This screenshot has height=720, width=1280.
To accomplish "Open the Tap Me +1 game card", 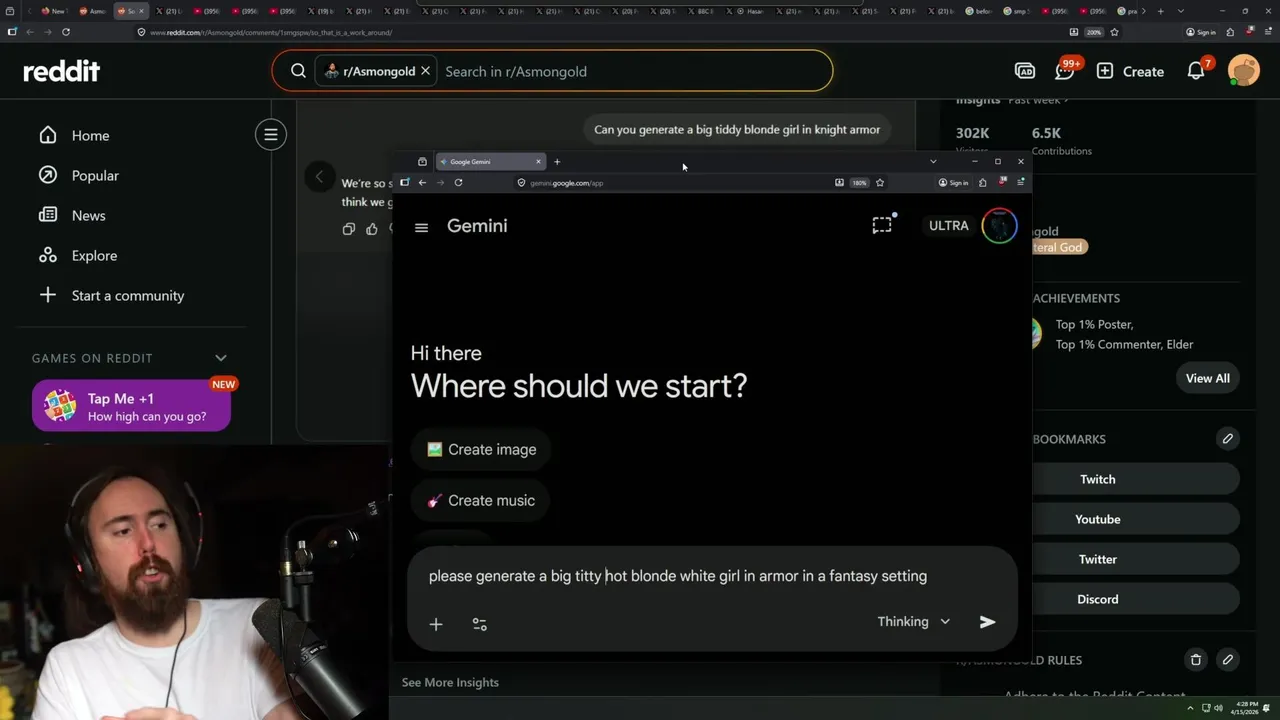I will (131, 406).
